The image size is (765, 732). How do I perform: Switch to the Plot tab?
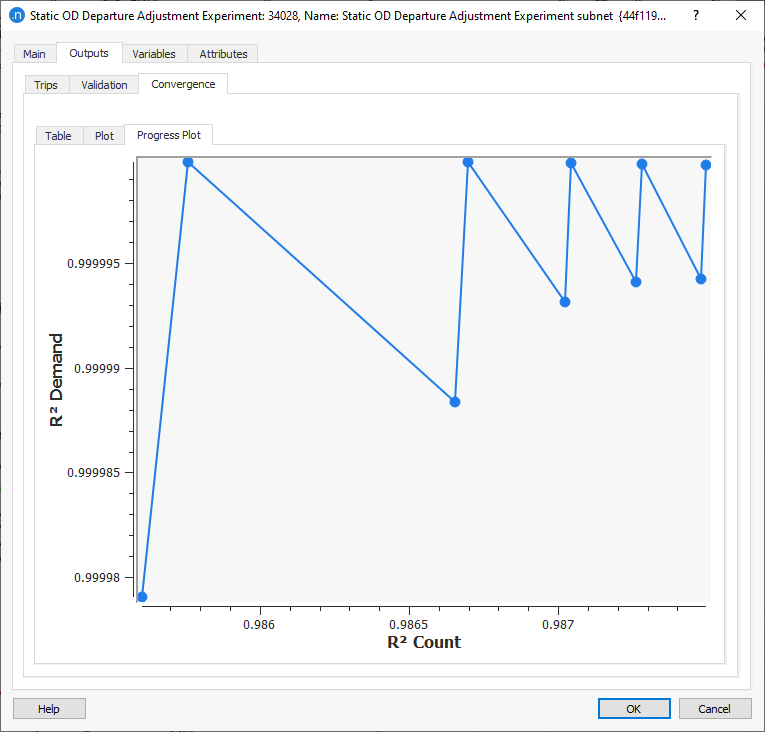(104, 136)
